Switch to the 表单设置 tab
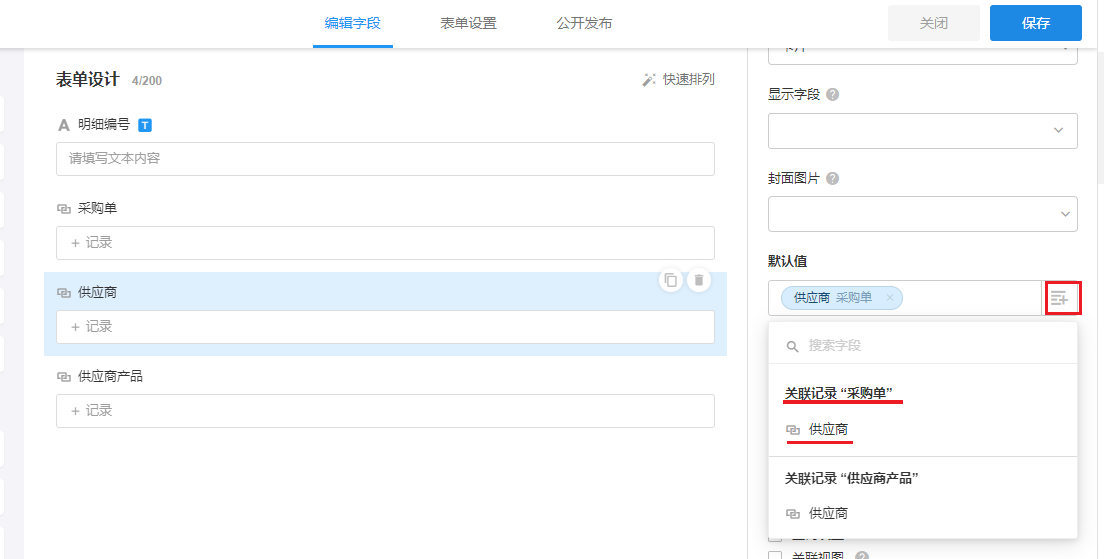 click(468, 23)
